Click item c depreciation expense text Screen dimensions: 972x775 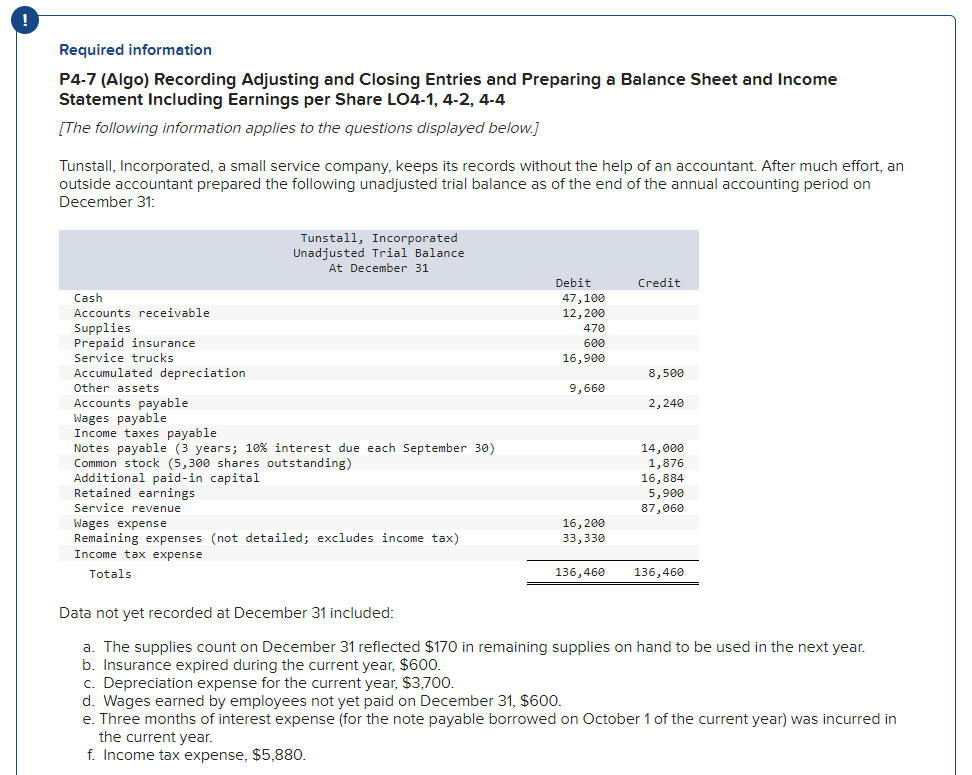pos(276,683)
